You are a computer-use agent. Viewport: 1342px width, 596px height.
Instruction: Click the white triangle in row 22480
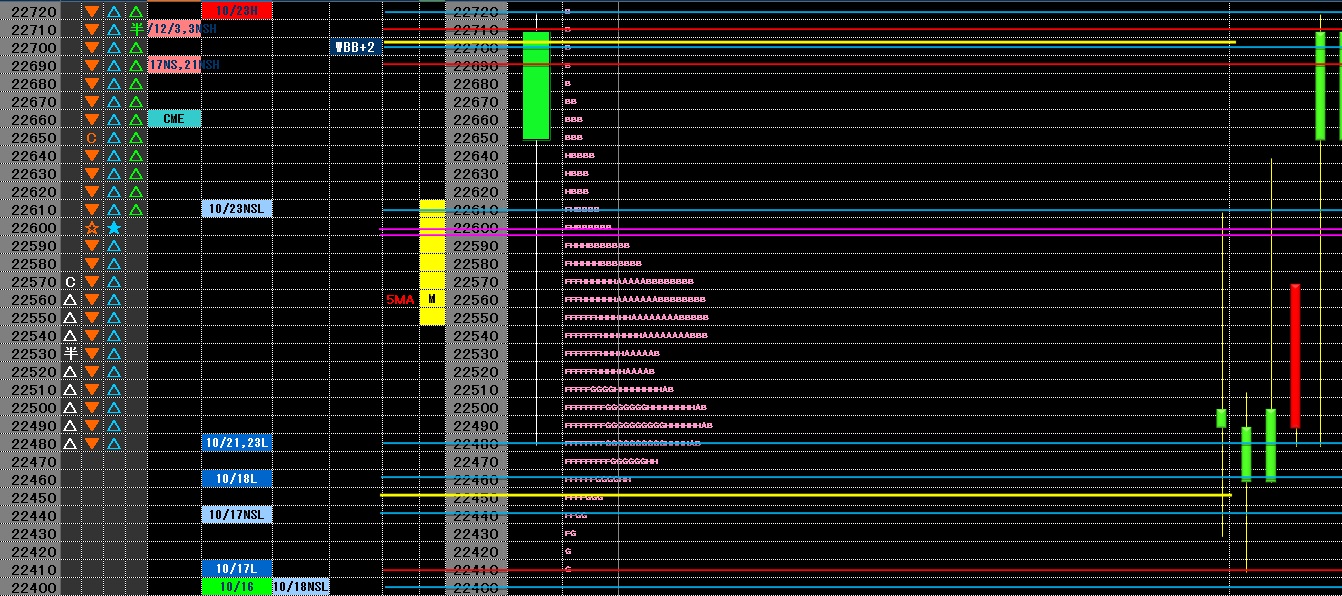[70, 443]
